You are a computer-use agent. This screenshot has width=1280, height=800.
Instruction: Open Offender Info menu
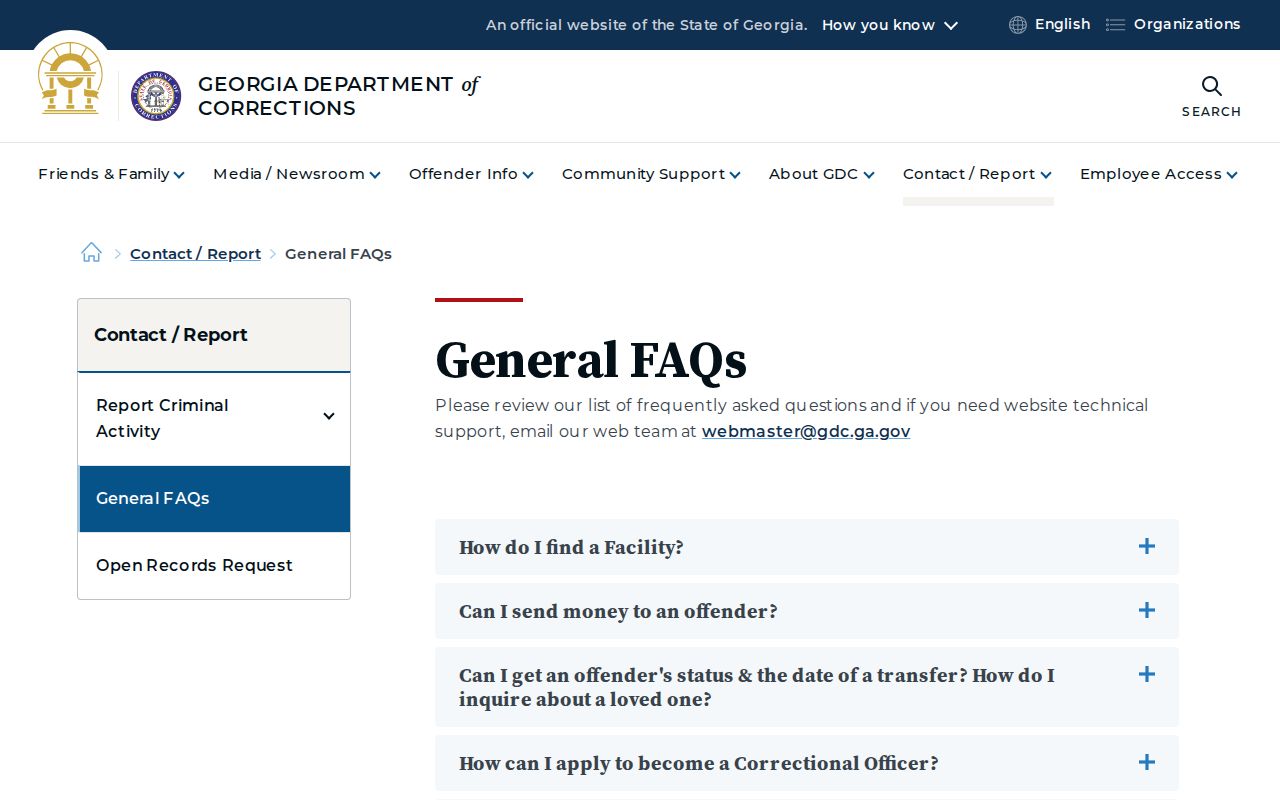coord(471,174)
